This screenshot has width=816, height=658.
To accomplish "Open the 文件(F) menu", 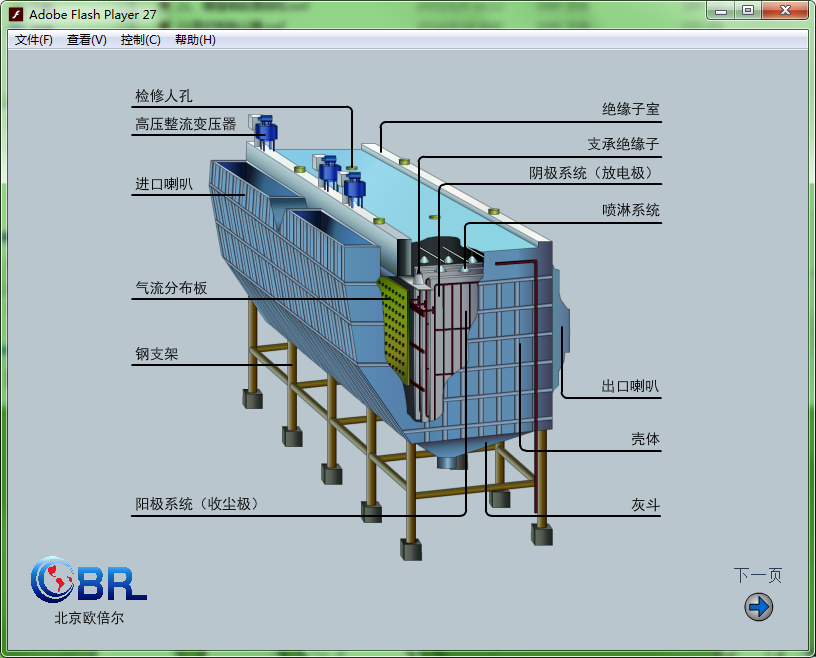I will 34,40.
